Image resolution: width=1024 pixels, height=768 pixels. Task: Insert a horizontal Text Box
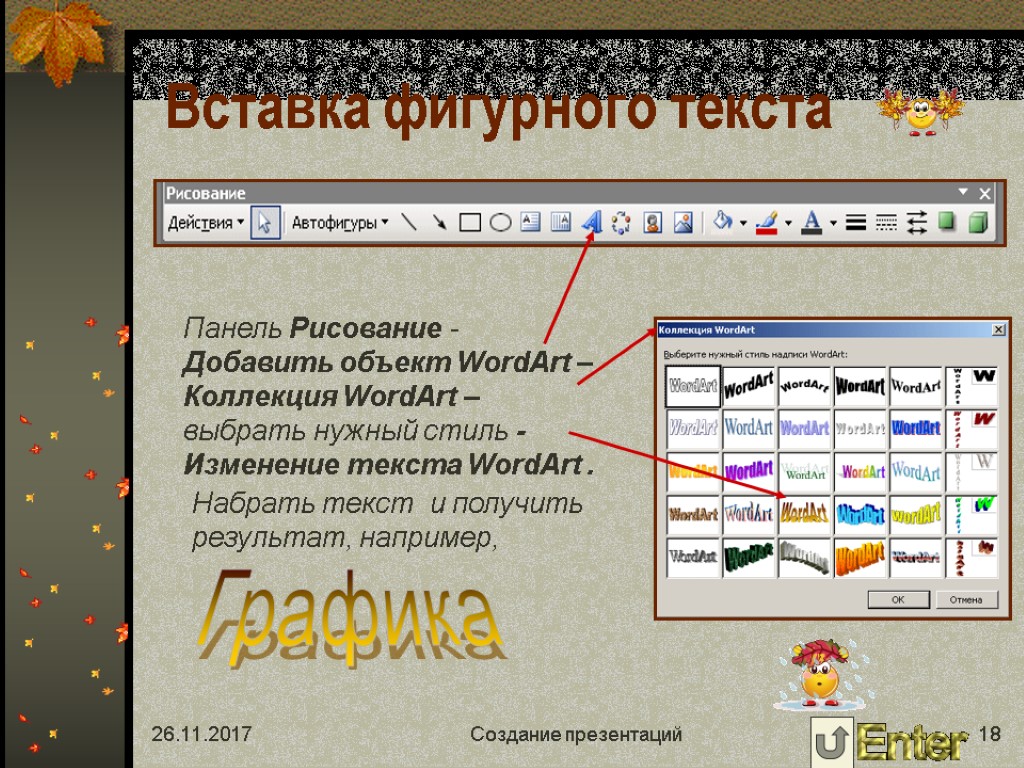530,223
